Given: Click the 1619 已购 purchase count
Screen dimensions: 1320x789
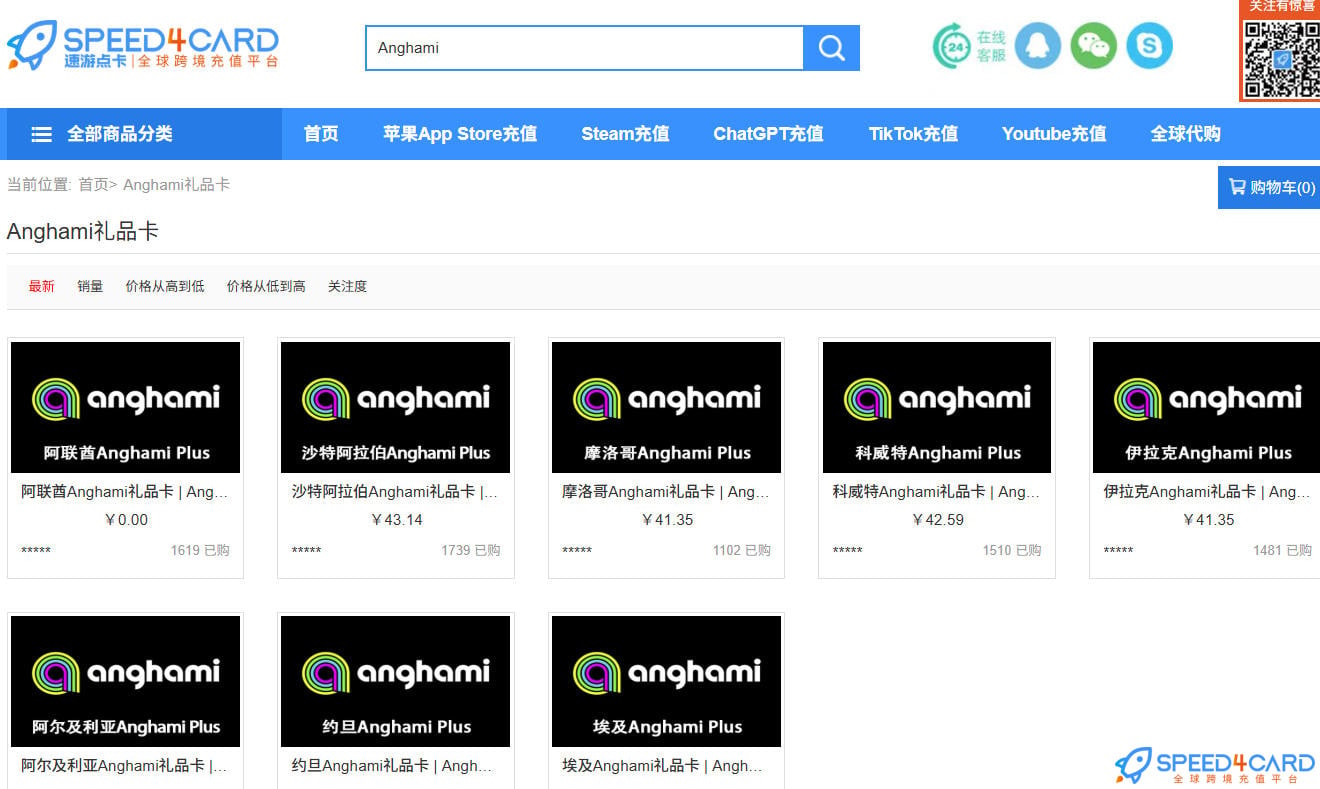Looking at the screenshot, I should pos(200,550).
